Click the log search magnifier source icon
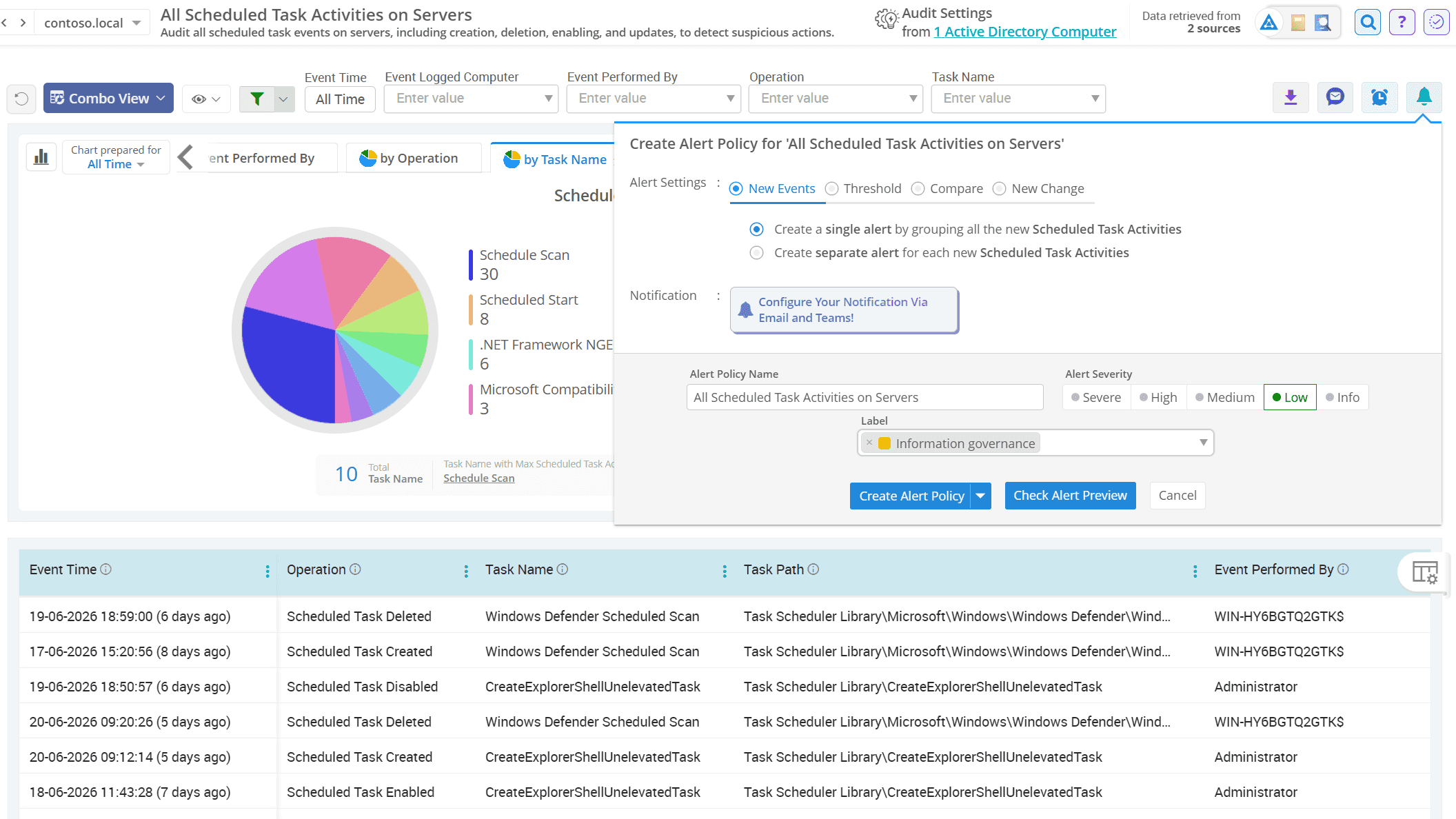Viewport: 1456px width, 819px height. [1322, 23]
